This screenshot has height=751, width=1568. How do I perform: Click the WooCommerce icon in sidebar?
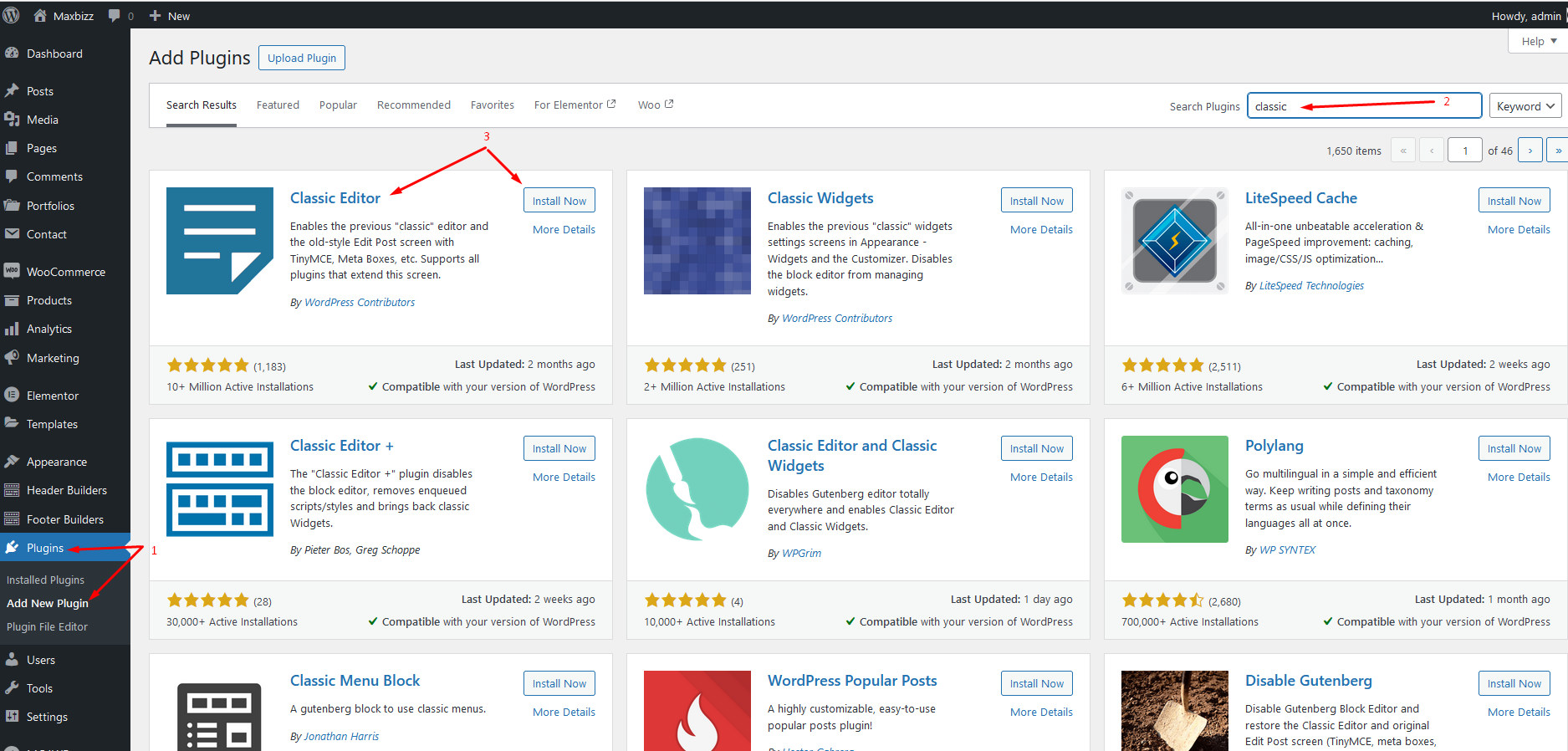coord(12,272)
